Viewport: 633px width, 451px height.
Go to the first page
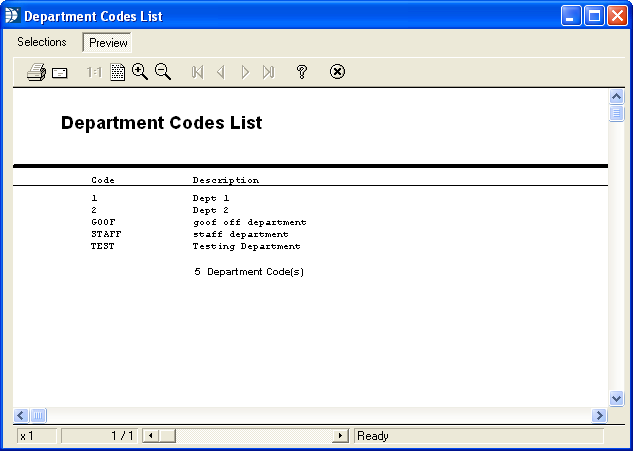click(197, 72)
